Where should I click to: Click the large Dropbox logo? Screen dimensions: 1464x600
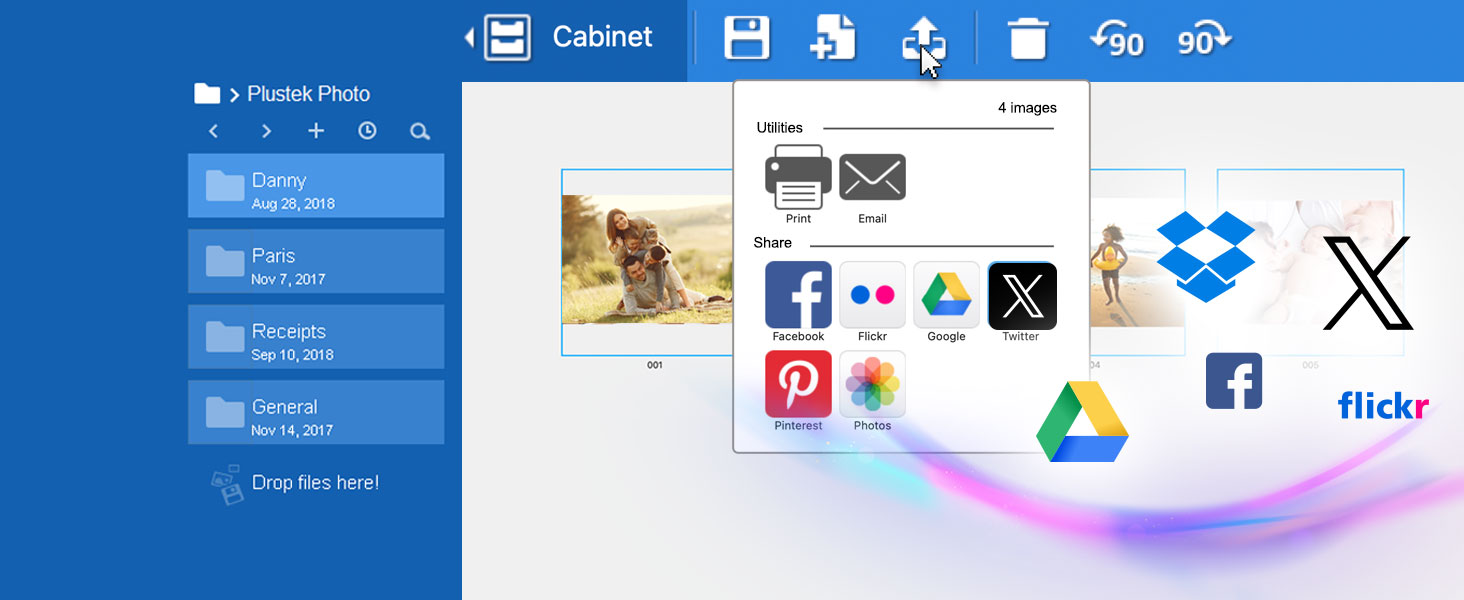coord(1206,256)
